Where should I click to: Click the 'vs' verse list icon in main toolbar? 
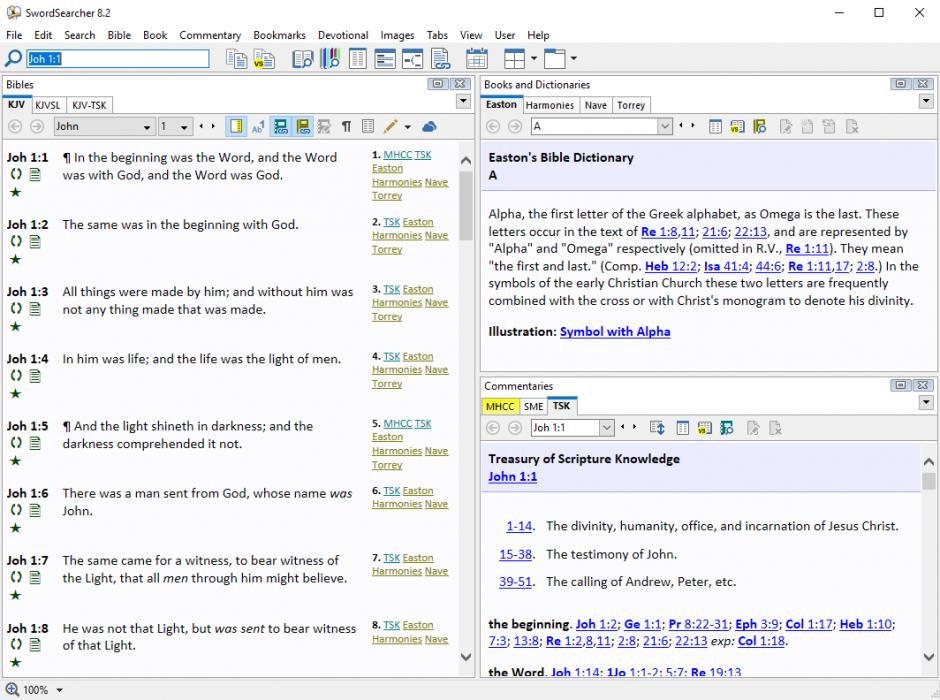[x=264, y=59]
